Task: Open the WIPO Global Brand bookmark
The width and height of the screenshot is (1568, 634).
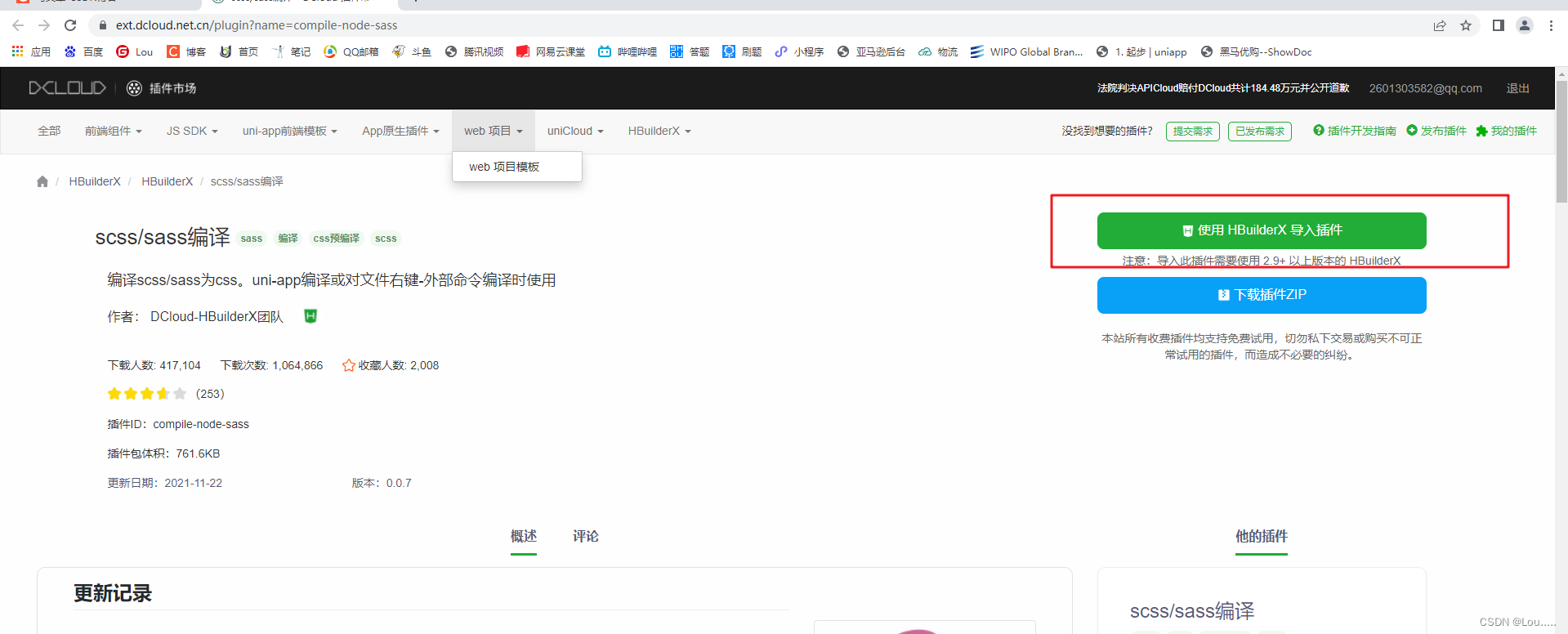Action: 1026,51
